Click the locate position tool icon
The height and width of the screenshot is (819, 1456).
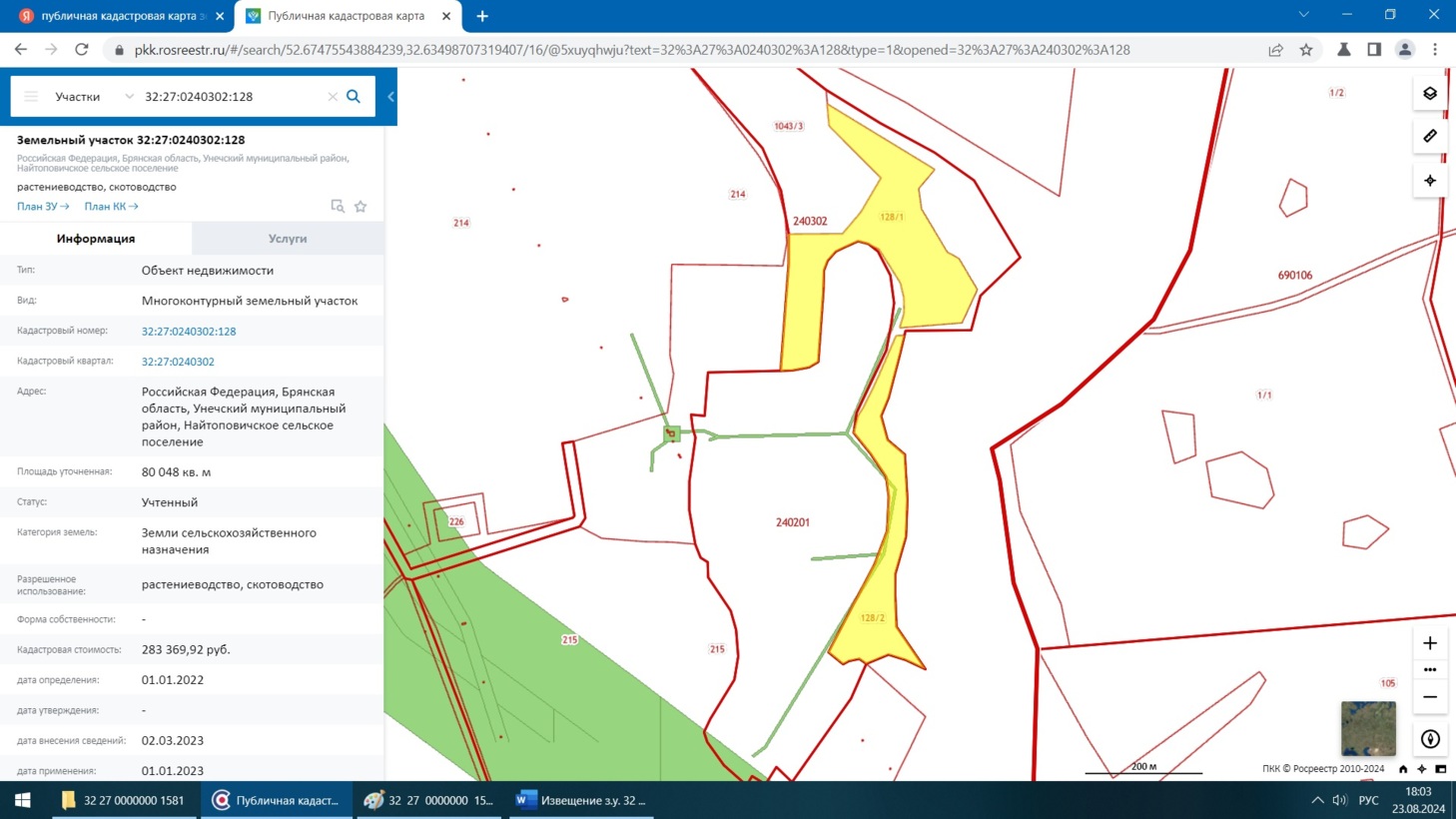(1430, 181)
